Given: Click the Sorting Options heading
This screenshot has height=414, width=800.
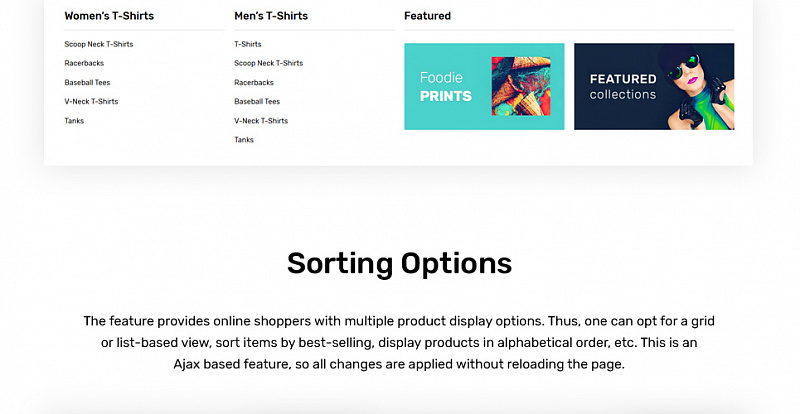Looking at the screenshot, I should pyautogui.click(x=399, y=263).
